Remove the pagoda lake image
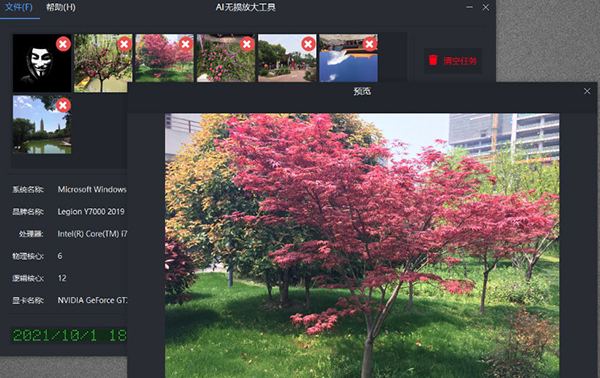The image size is (600, 378). (63, 105)
